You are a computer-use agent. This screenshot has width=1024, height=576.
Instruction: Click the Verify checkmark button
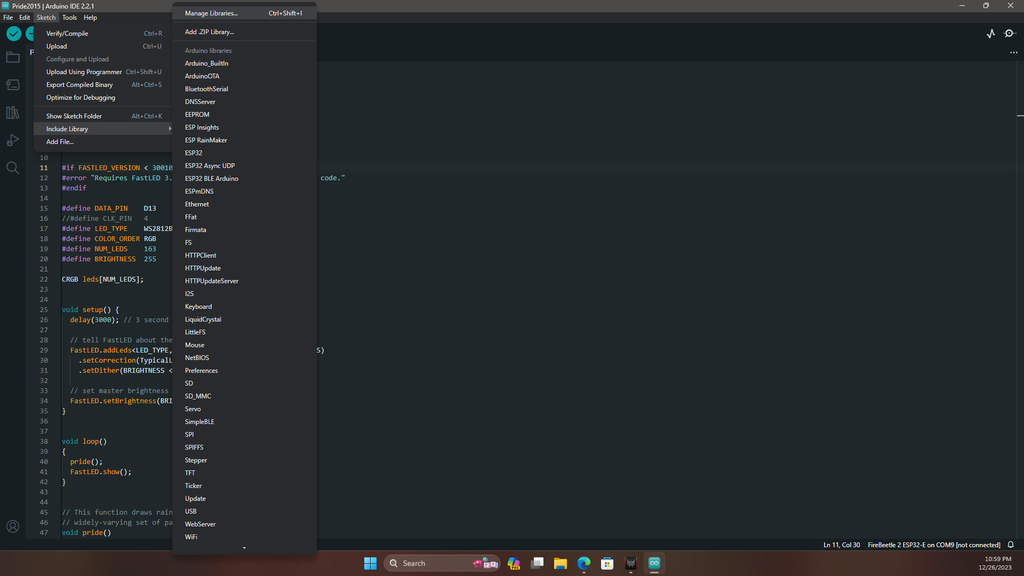pos(13,33)
